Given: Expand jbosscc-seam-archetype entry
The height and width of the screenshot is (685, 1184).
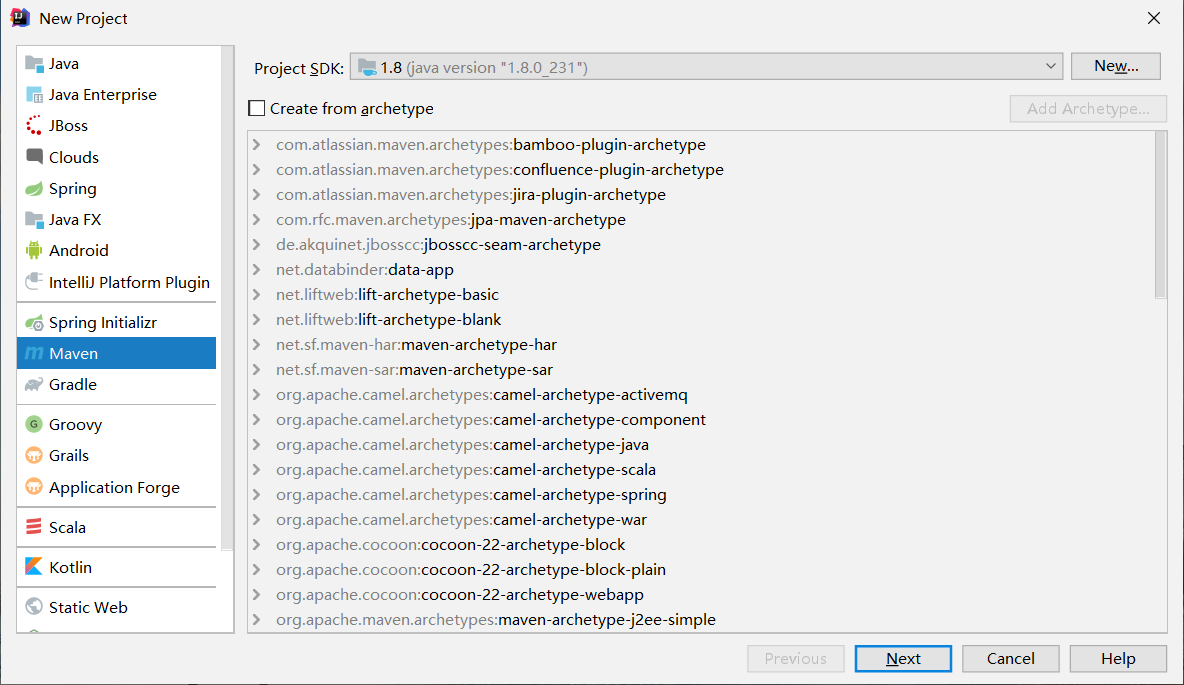Looking at the screenshot, I should click(257, 244).
